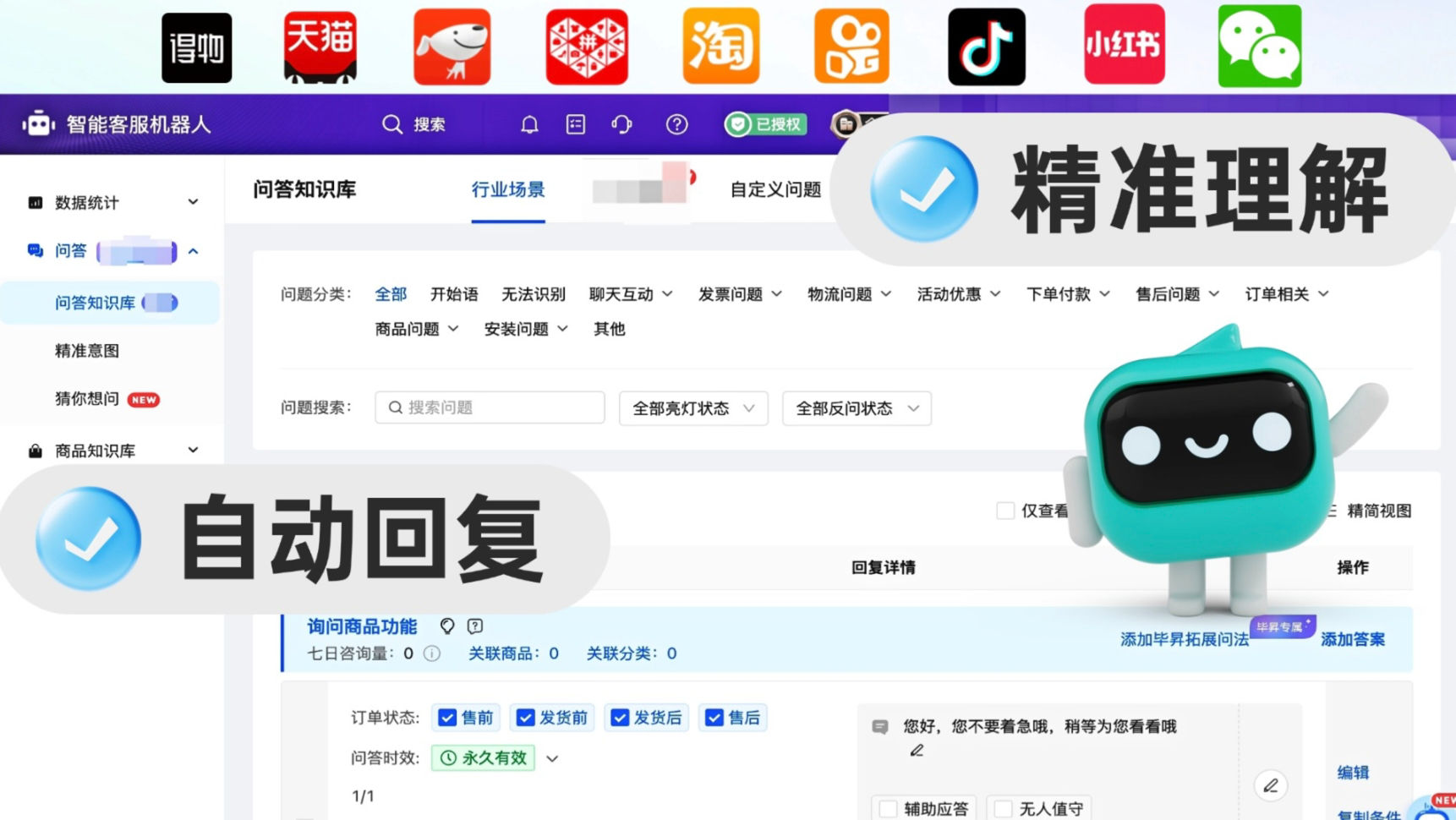This screenshot has width=1456, height=820.
Task: Toggle the 发货后 checkbox
Action: click(x=620, y=718)
